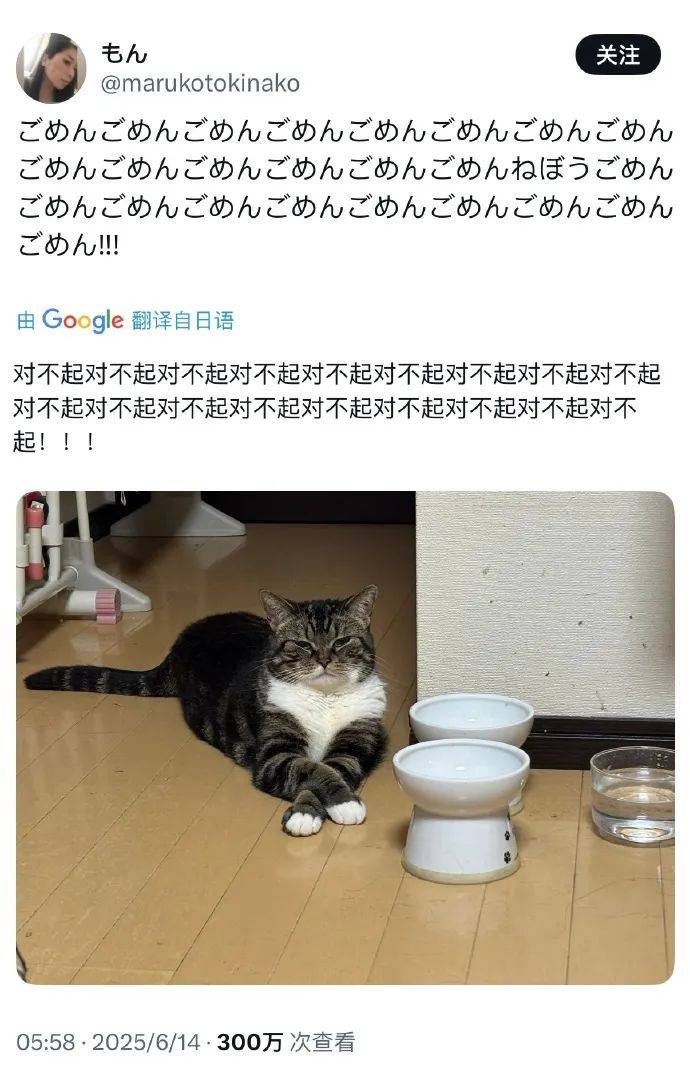This screenshot has width=690, height=1076.
Task: Click the final ごめん!!! line
Action: 69,244
